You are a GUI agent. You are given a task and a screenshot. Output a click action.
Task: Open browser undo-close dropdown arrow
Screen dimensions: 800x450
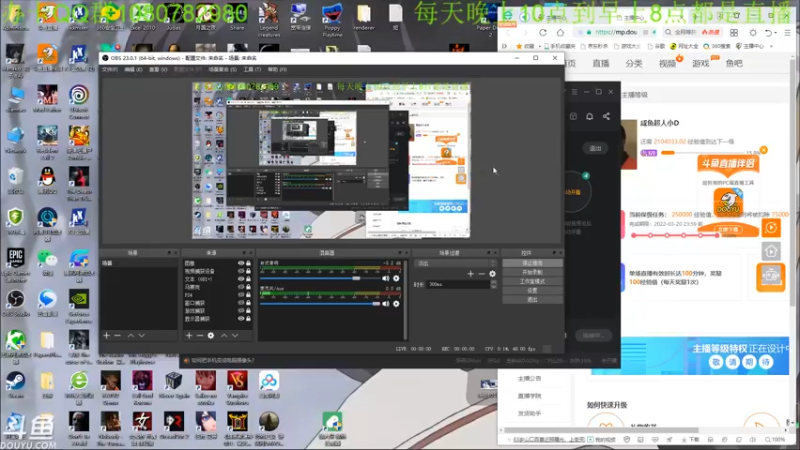click(776, 32)
